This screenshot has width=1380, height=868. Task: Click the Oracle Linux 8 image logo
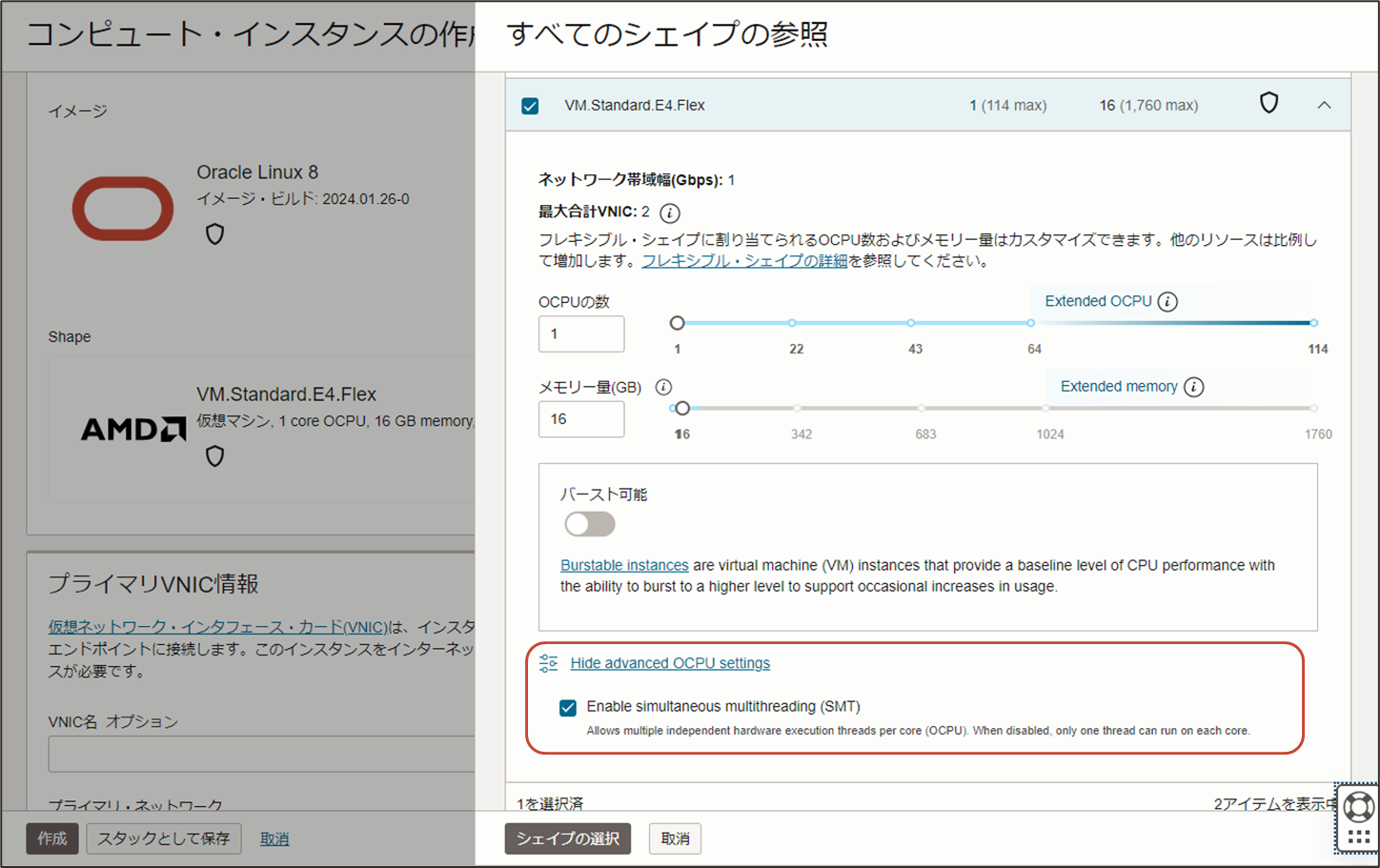[122, 207]
